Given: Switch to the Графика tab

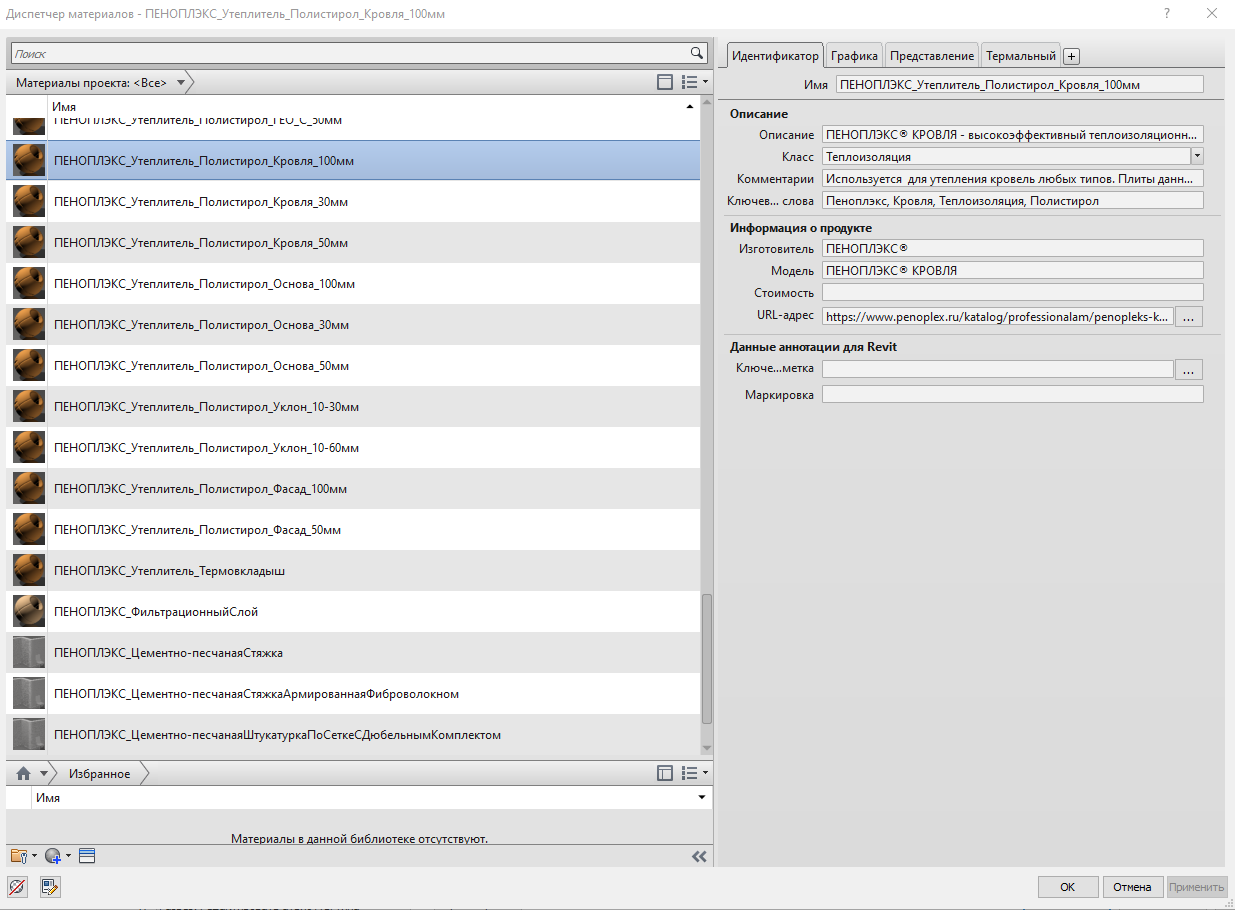Looking at the screenshot, I should coord(854,56).
